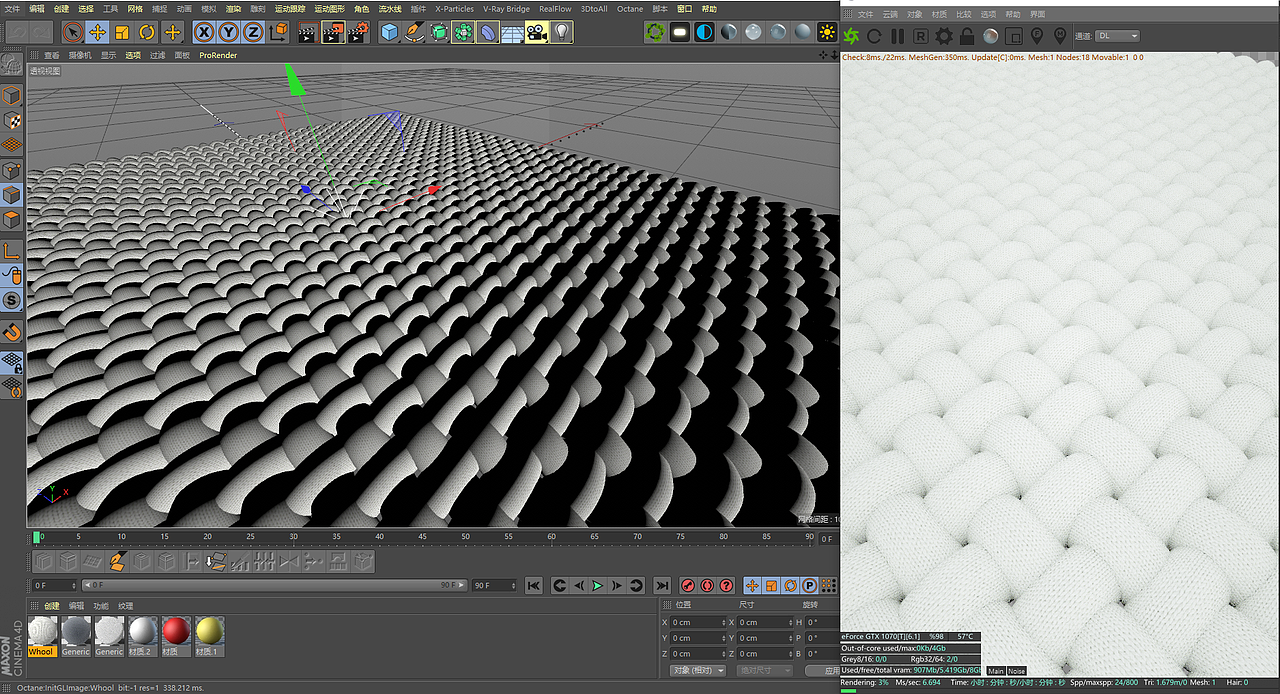Toggle Octane camera lock padlock icon
1280x694 pixels.
point(967,36)
